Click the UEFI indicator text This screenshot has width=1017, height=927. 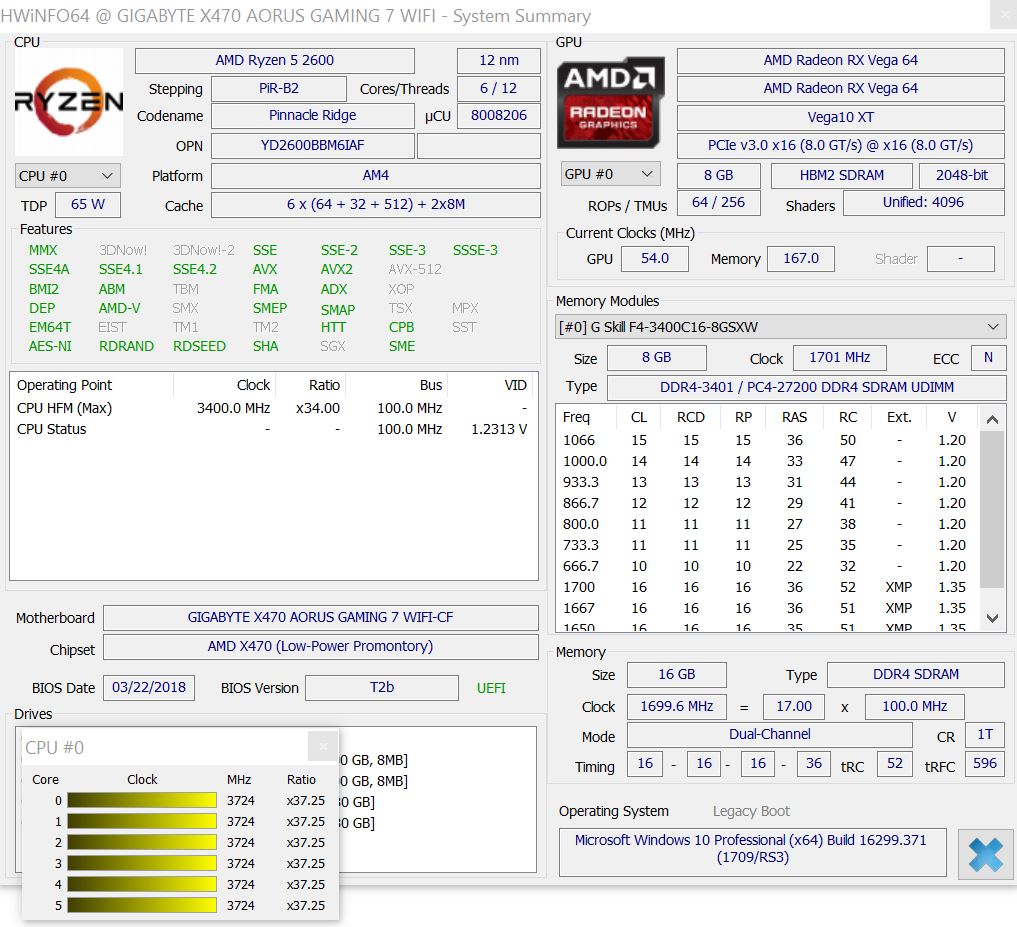491,688
